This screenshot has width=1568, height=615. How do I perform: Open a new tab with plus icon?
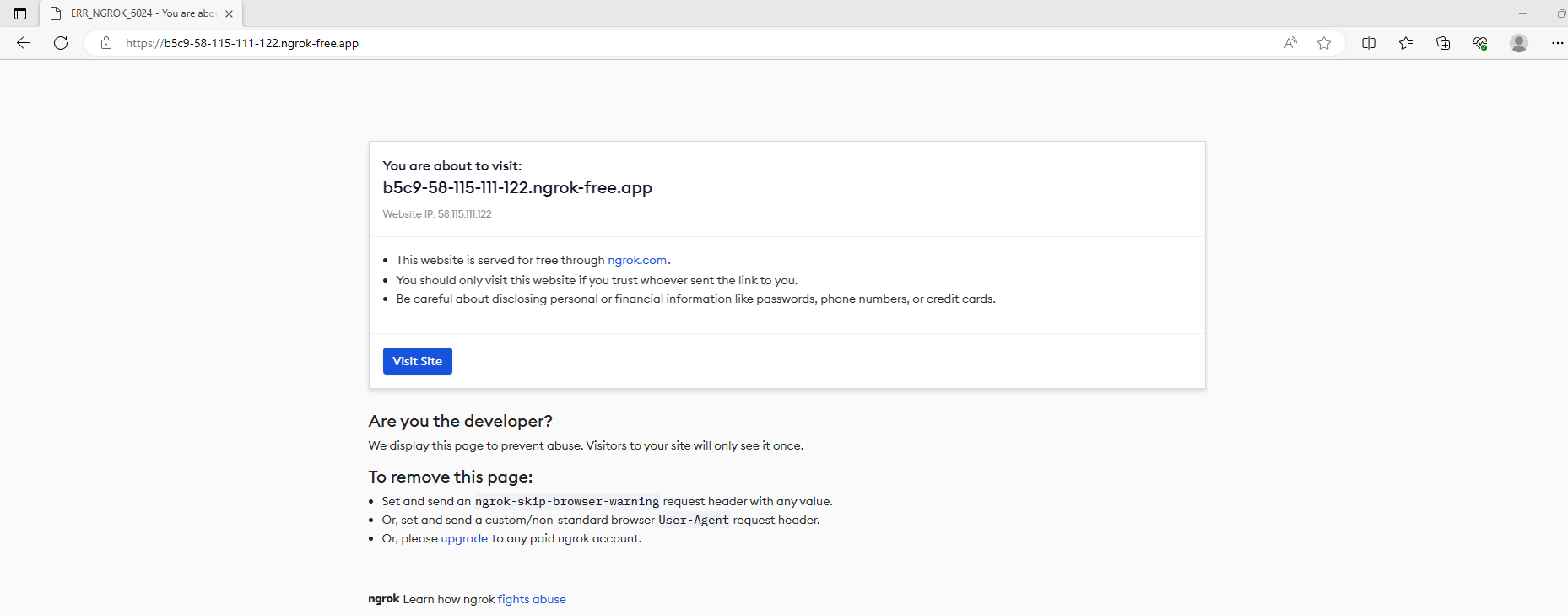[257, 13]
